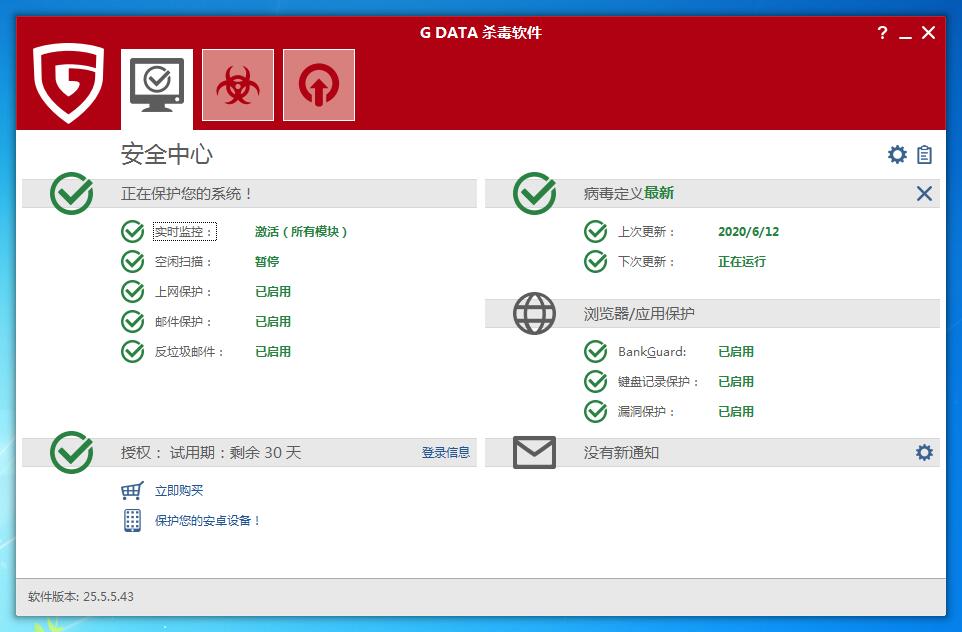Click the 上网保护 label
Image resolution: width=962 pixels, height=632 pixels.
183,291
